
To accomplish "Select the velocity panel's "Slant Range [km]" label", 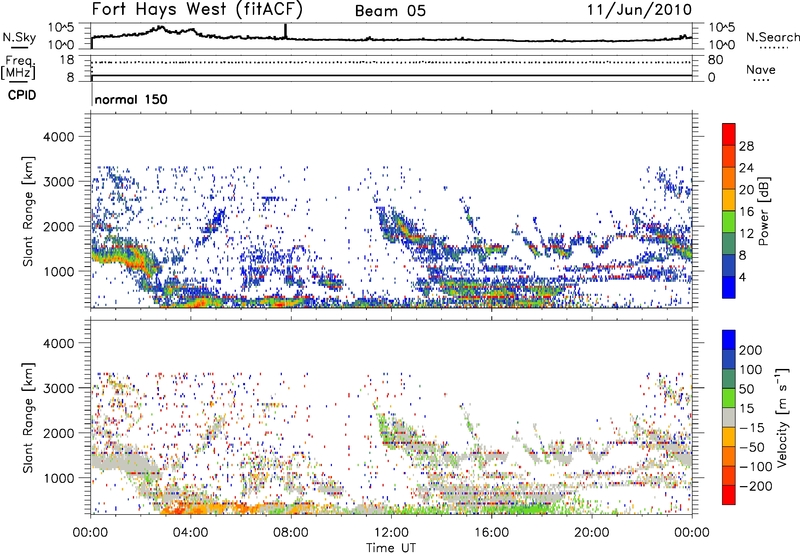I will pyautogui.click(x=28, y=418).
